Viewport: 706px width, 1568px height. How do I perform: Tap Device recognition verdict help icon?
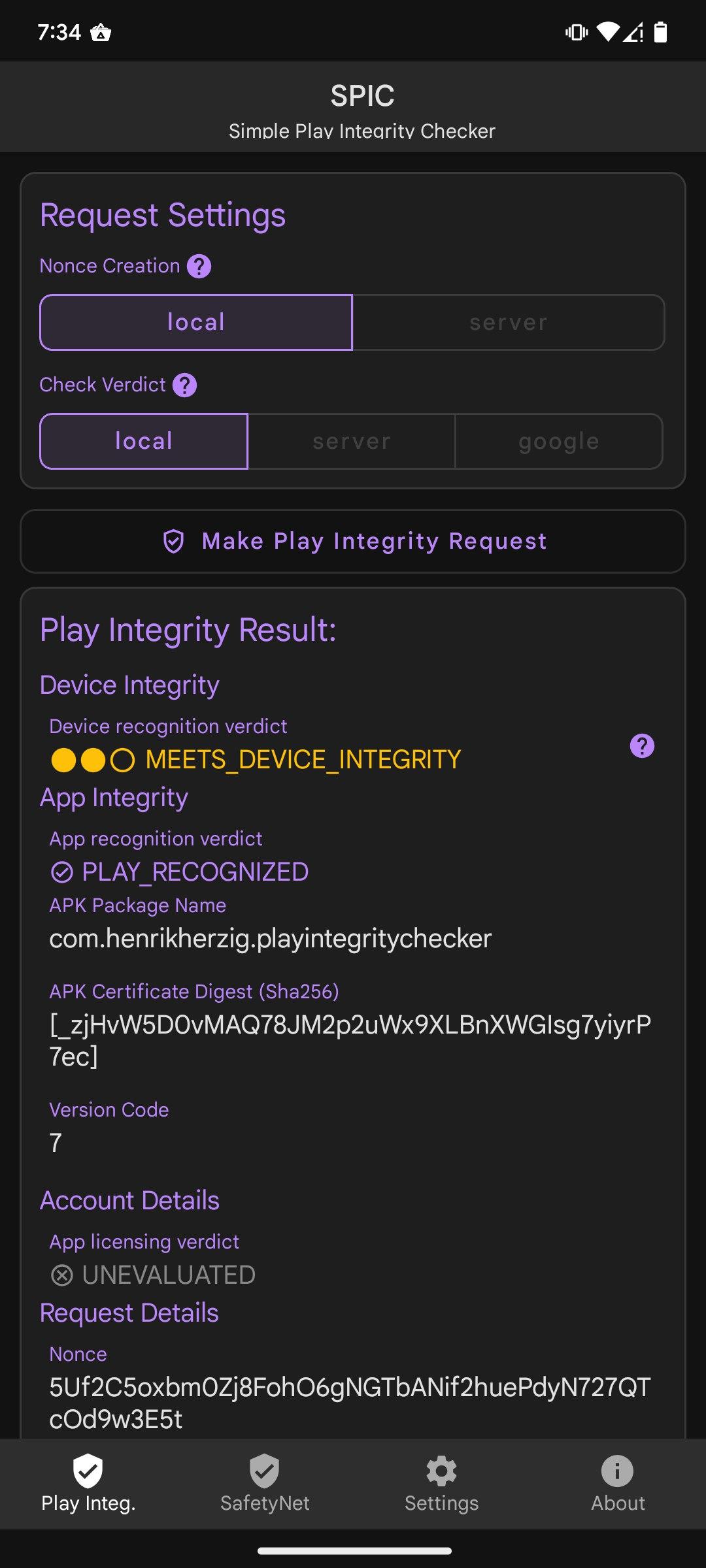pyautogui.click(x=642, y=746)
